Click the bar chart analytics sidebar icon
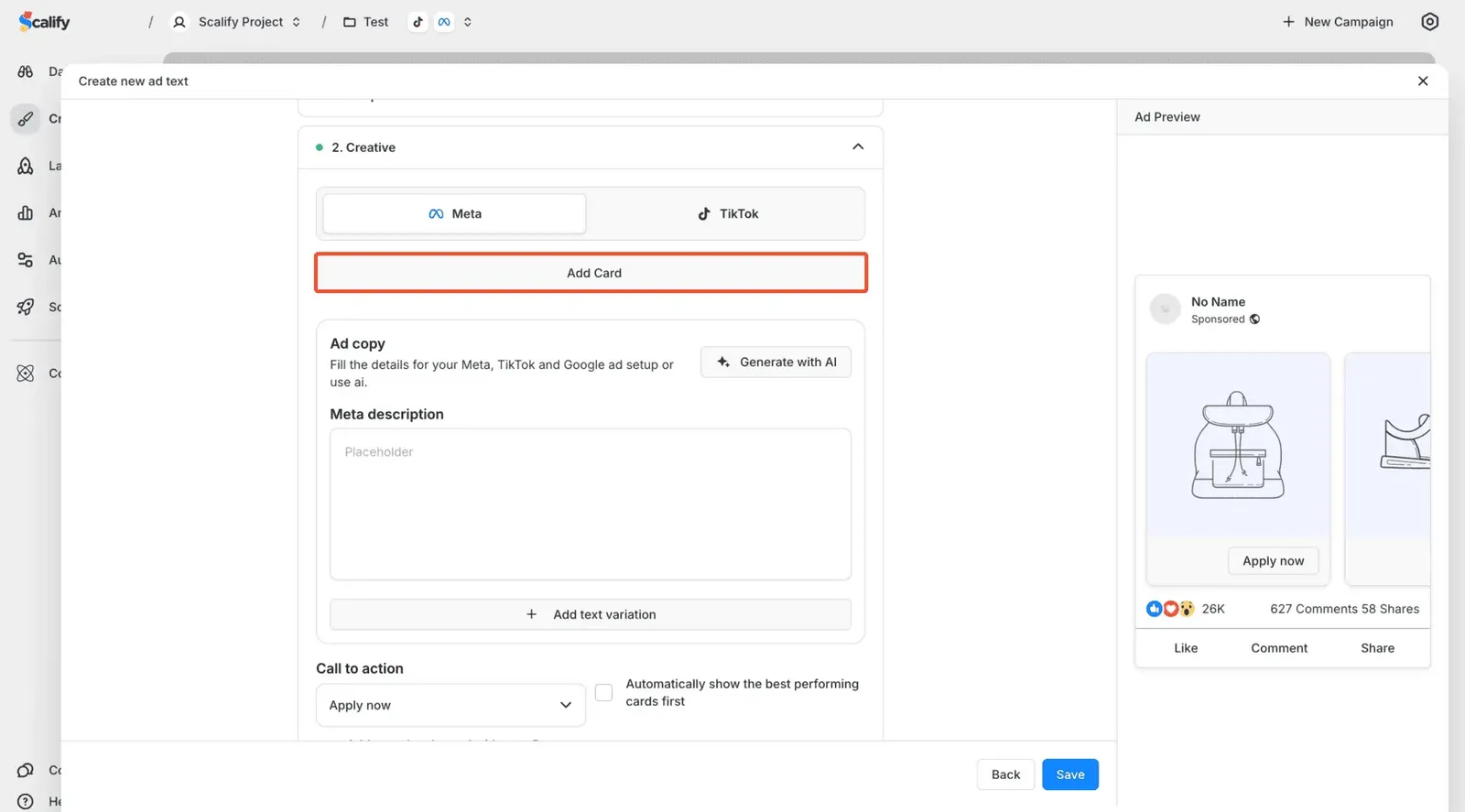 point(26,212)
